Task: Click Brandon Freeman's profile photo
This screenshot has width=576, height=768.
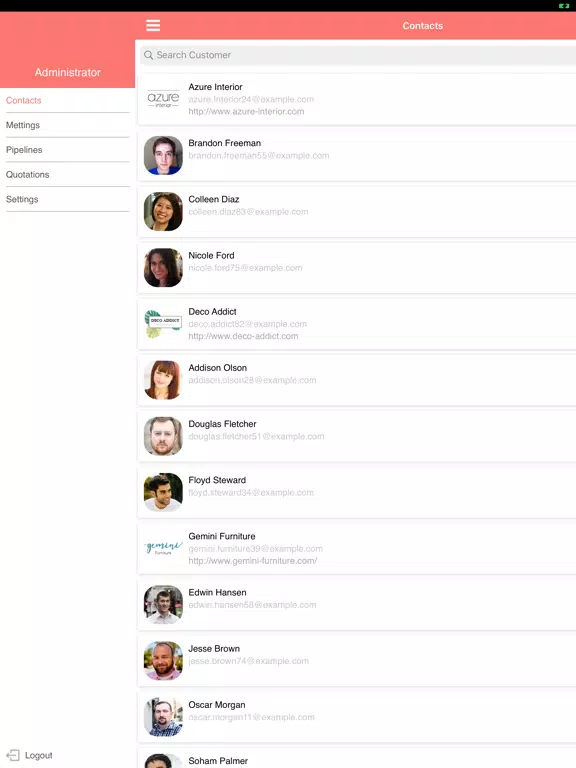Action: tap(163, 155)
